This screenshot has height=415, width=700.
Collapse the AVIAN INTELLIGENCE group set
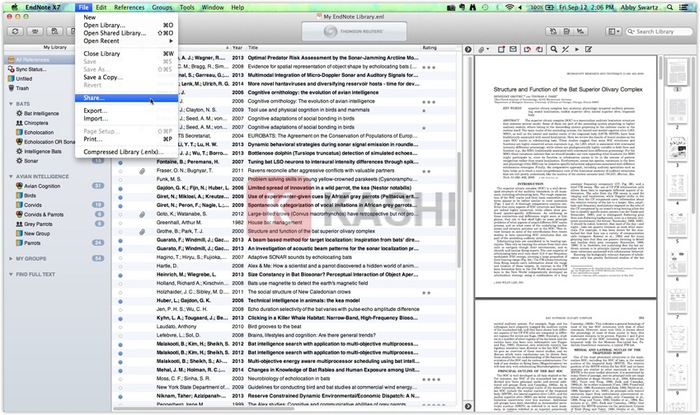pos(11,177)
